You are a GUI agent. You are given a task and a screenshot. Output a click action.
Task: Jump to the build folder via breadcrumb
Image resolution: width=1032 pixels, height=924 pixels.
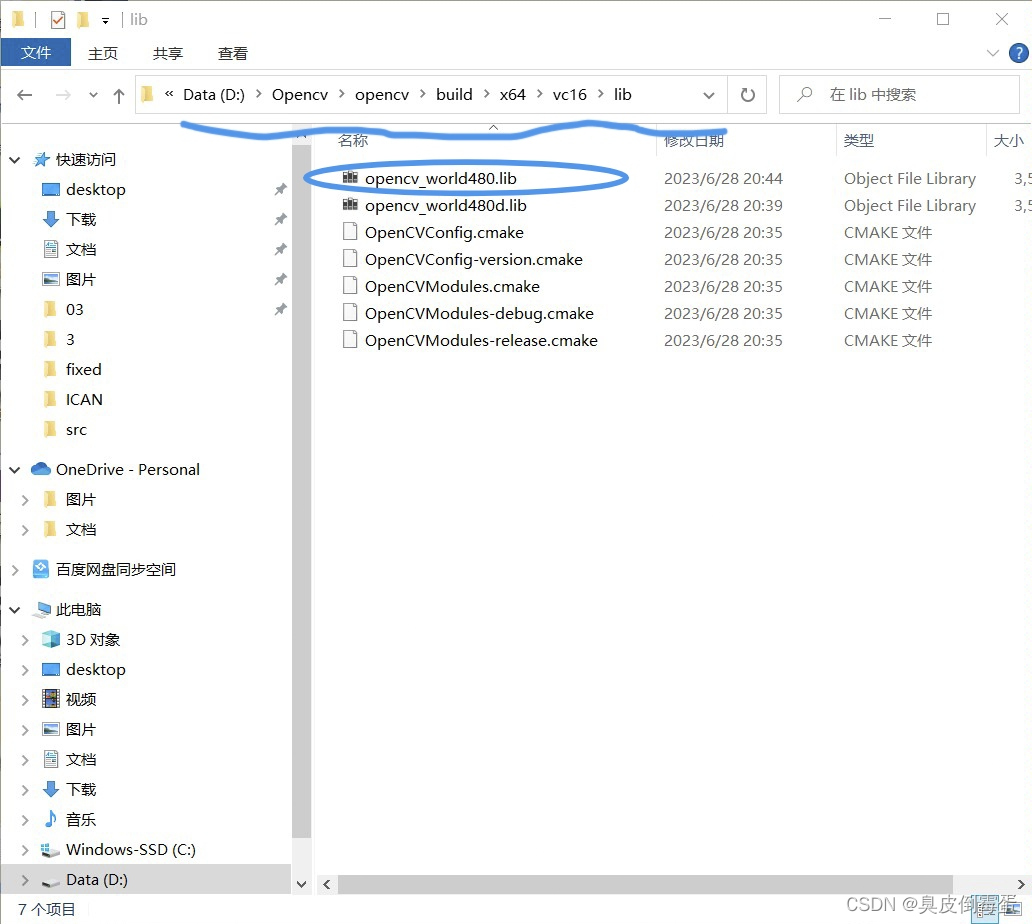(x=454, y=93)
